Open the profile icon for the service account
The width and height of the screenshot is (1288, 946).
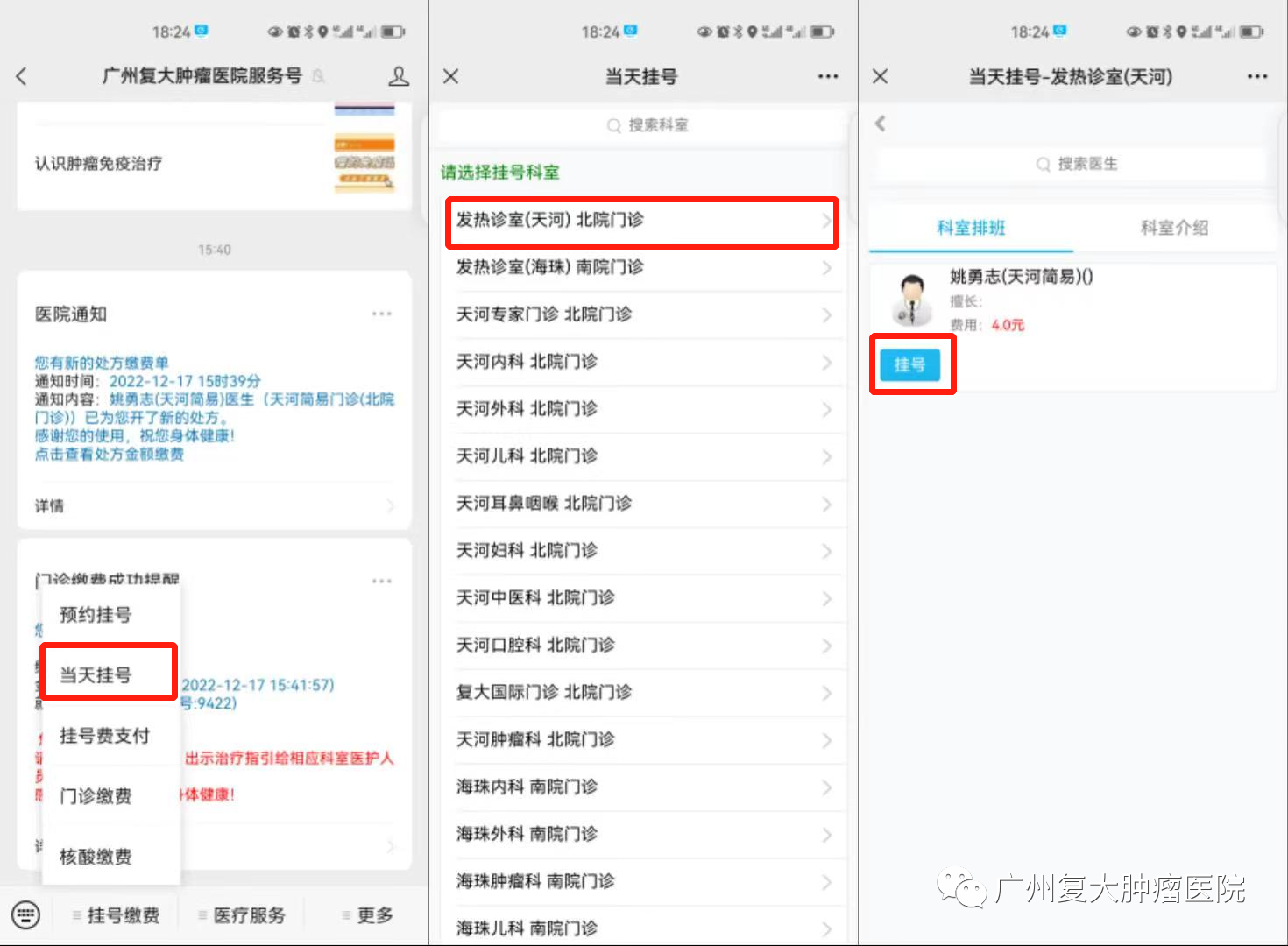tap(399, 76)
